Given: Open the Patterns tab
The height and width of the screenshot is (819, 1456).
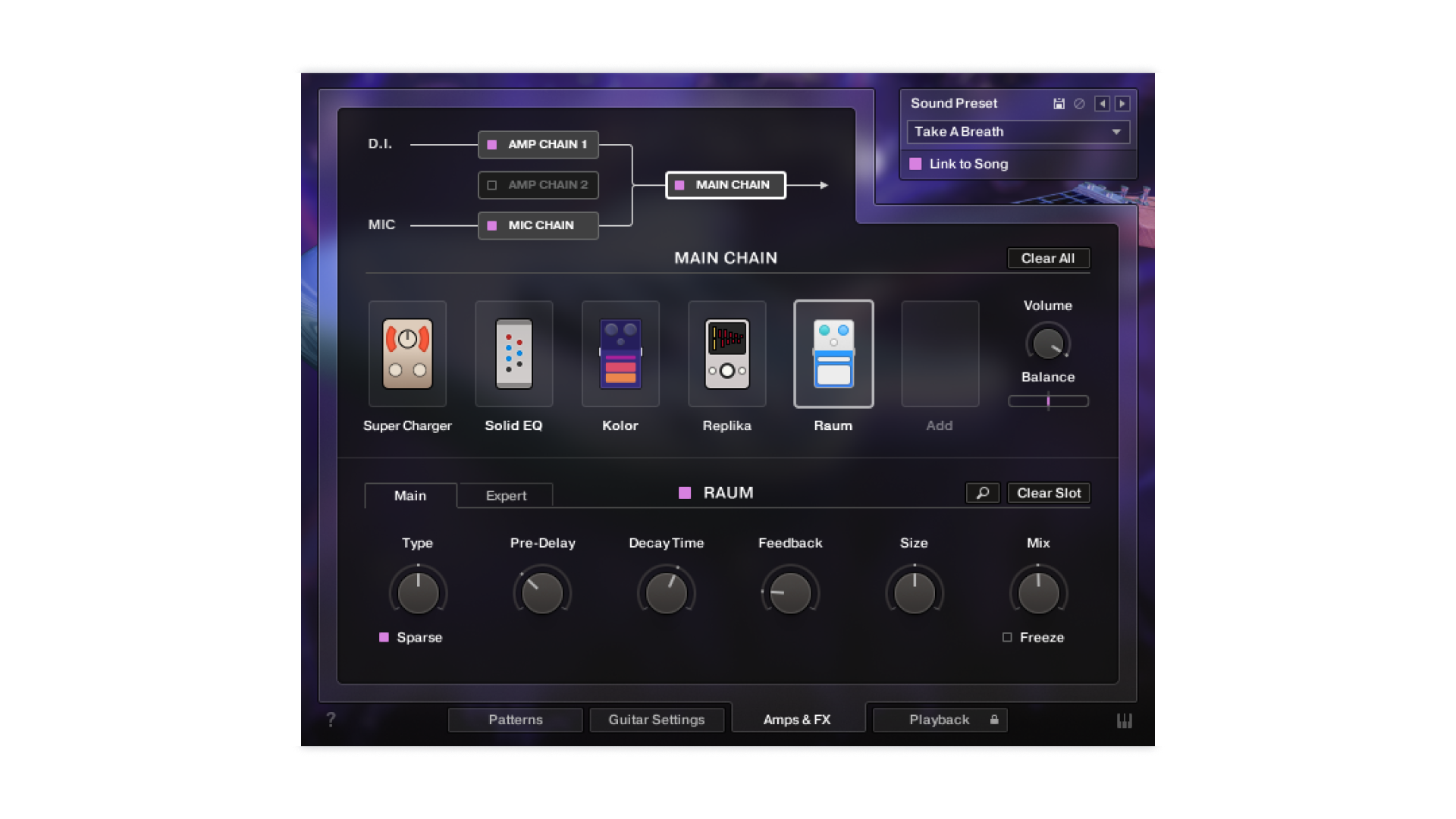Looking at the screenshot, I should [x=516, y=720].
